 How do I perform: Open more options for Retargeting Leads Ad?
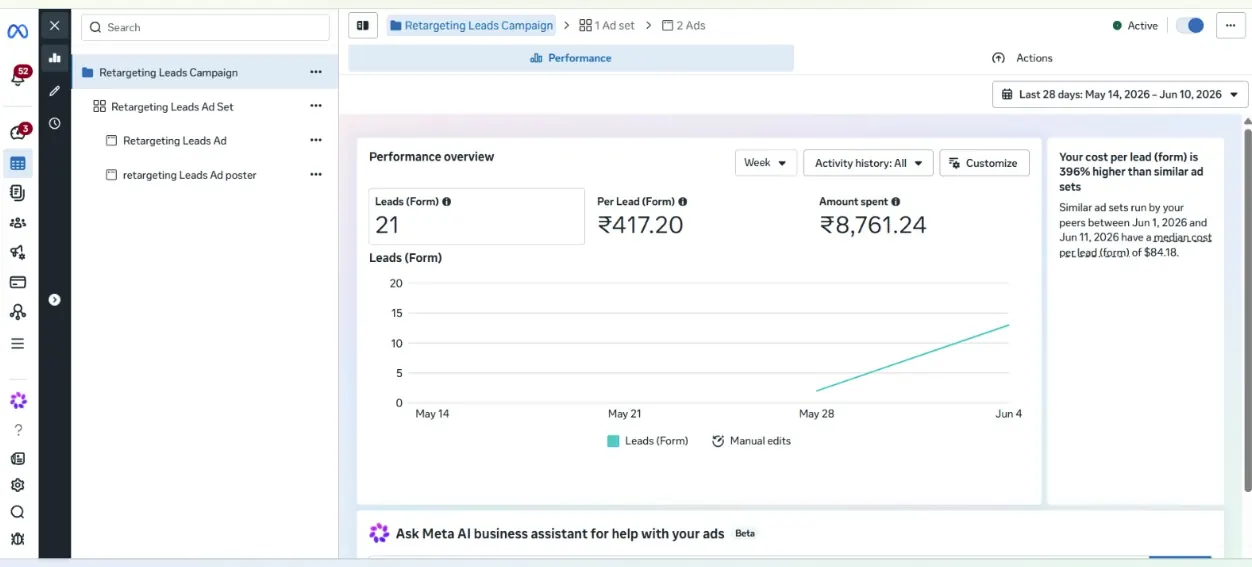(x=316, y=141)
